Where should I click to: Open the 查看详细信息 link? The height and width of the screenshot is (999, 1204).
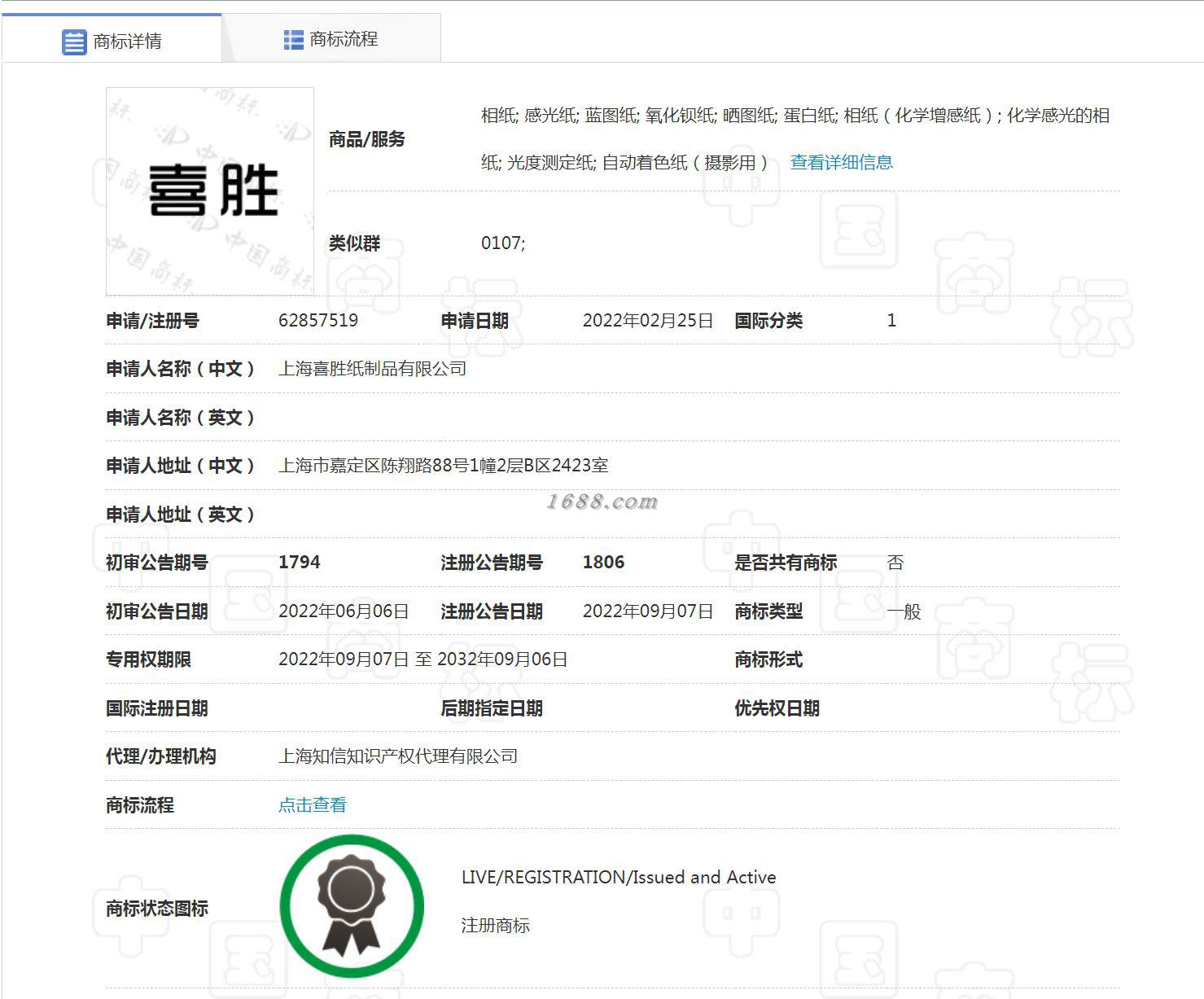click(842, 162)
